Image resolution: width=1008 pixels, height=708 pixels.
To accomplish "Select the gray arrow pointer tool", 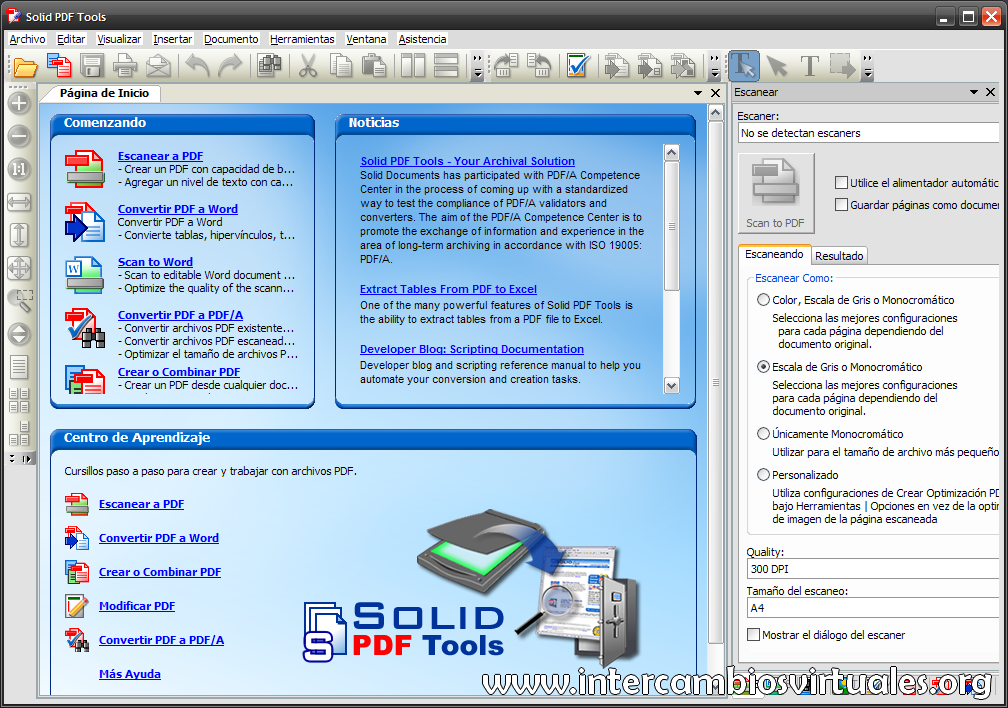I will (777, 66).
